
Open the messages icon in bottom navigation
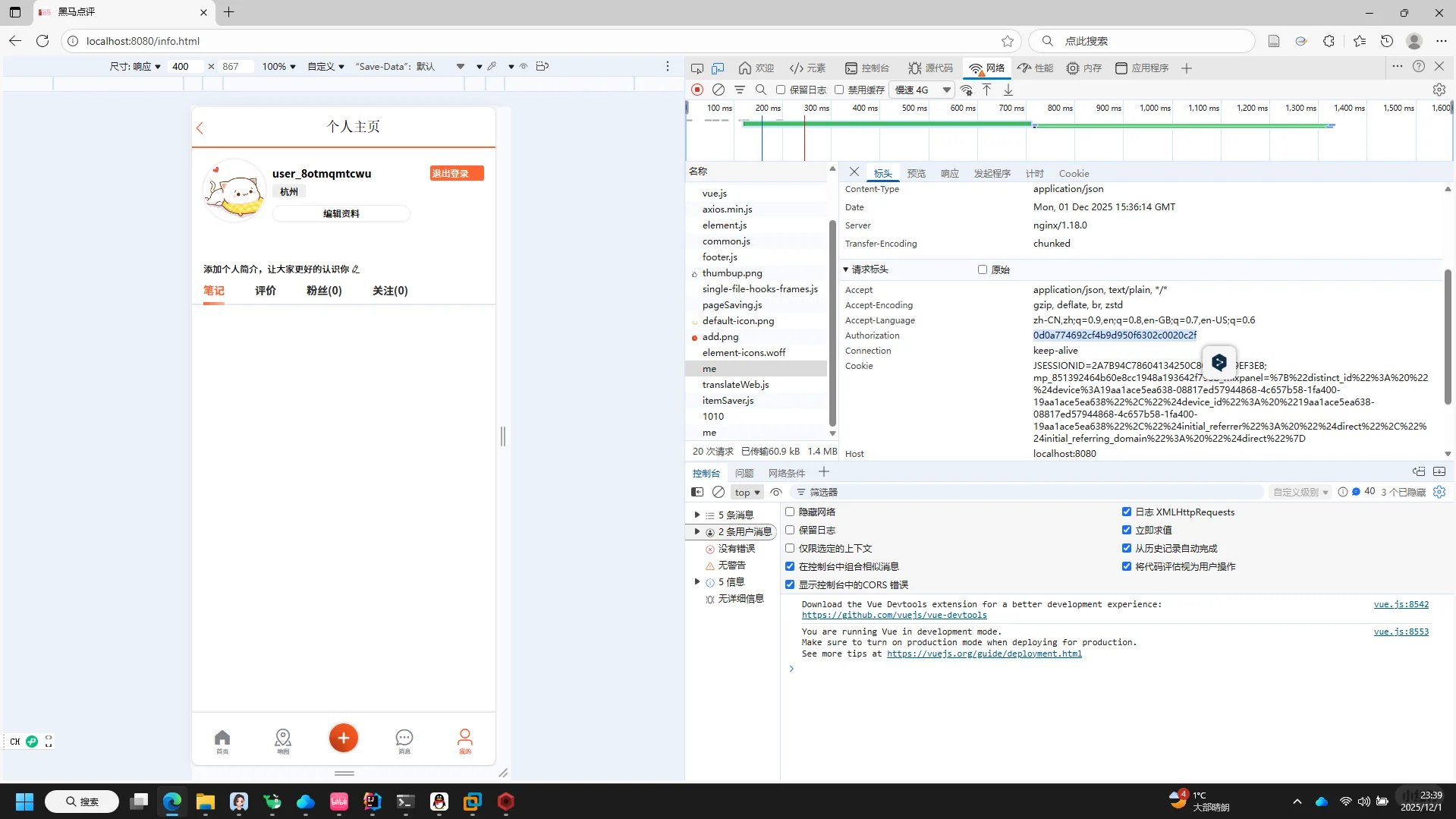pyautogui.click(x=404, y=740)
